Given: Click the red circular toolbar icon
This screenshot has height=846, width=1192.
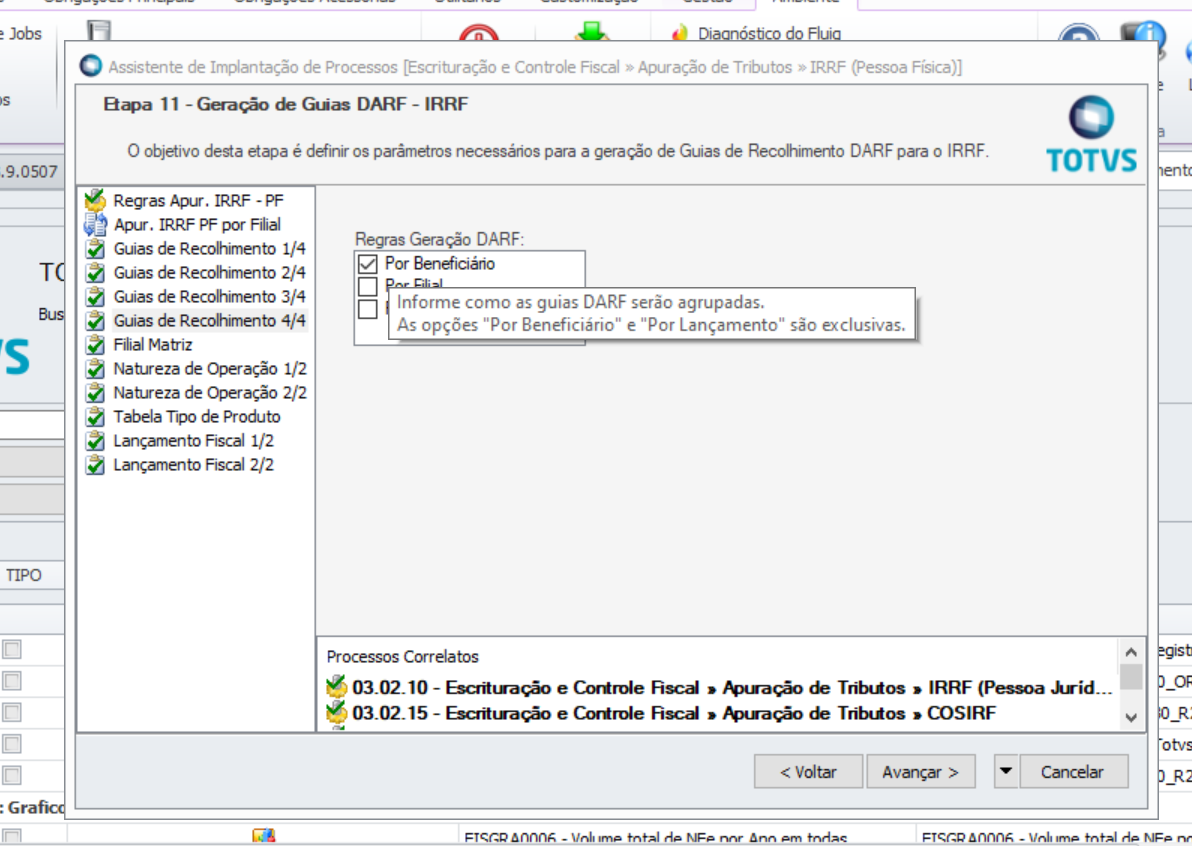Looking at the screenshot, I should [x=479, y=33].
